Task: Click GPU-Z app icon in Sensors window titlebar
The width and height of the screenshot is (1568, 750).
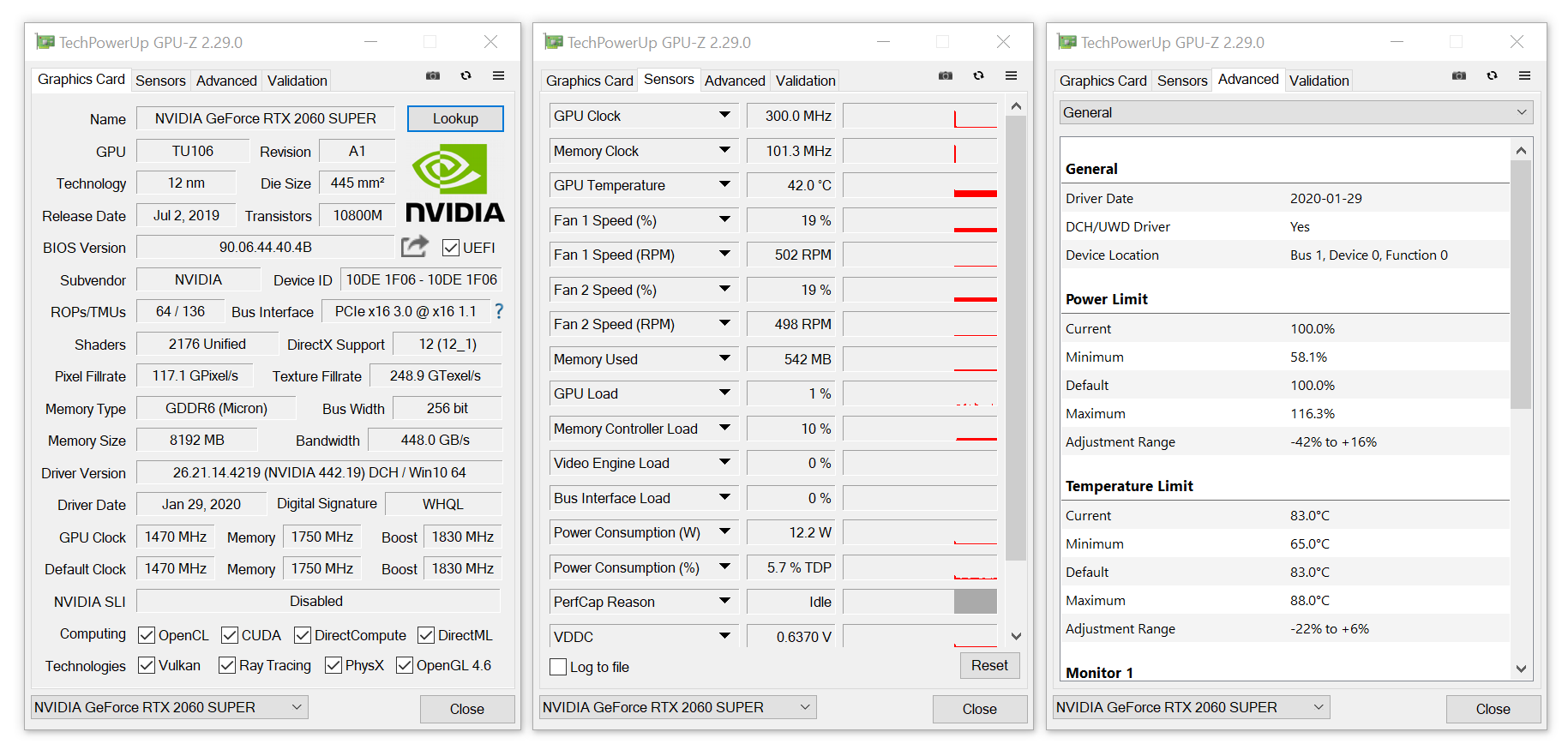Action: pyautogui.click(x=554, y=42)
